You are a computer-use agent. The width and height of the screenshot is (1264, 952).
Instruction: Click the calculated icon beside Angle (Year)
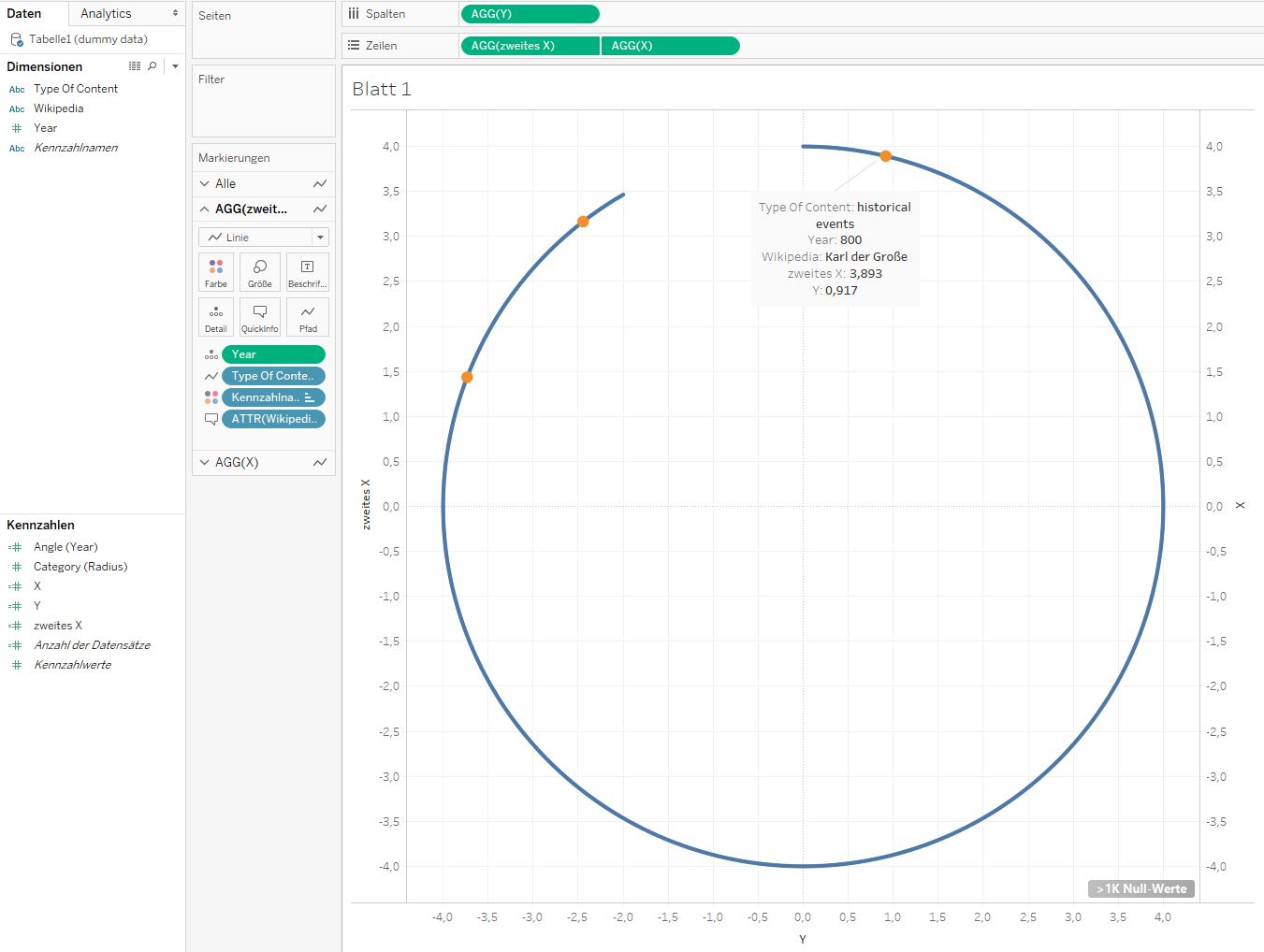point(15,547)
